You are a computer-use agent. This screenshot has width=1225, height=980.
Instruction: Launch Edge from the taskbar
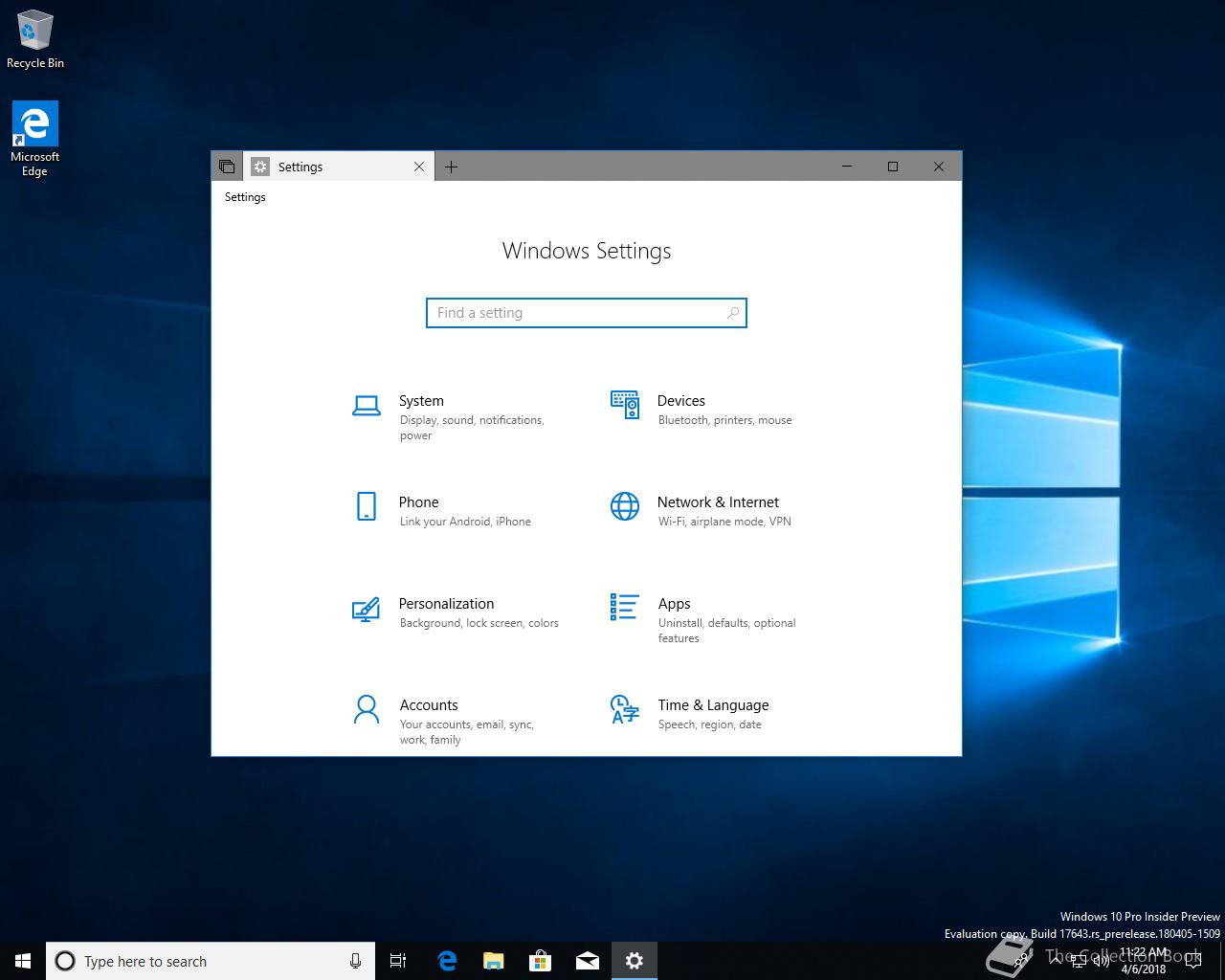(446, 961)
